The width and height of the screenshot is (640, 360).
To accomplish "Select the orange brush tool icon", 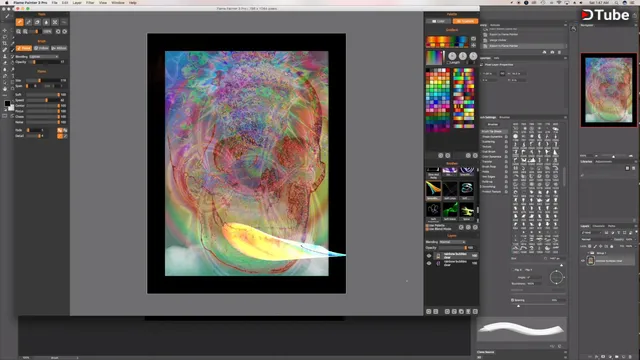I will (20, 22).
